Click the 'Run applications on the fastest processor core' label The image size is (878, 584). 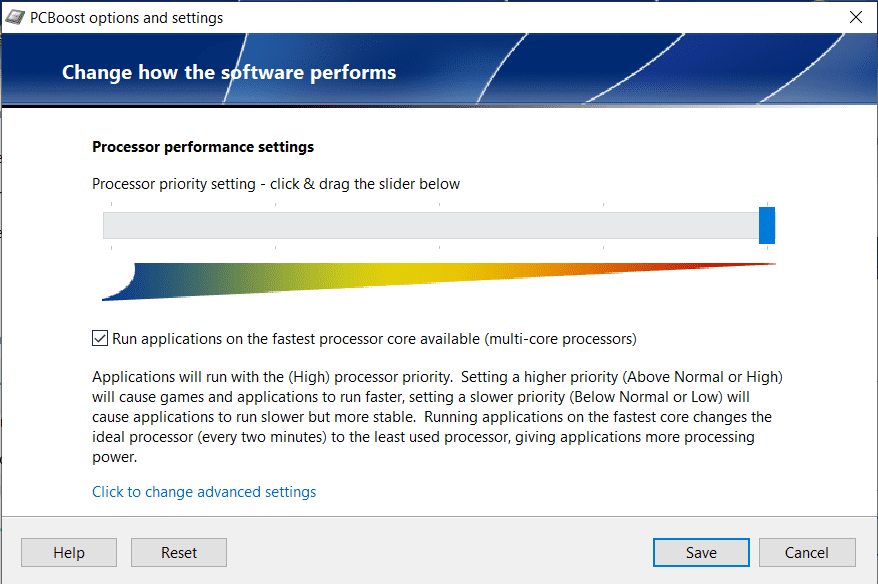[x=374, y=339]
